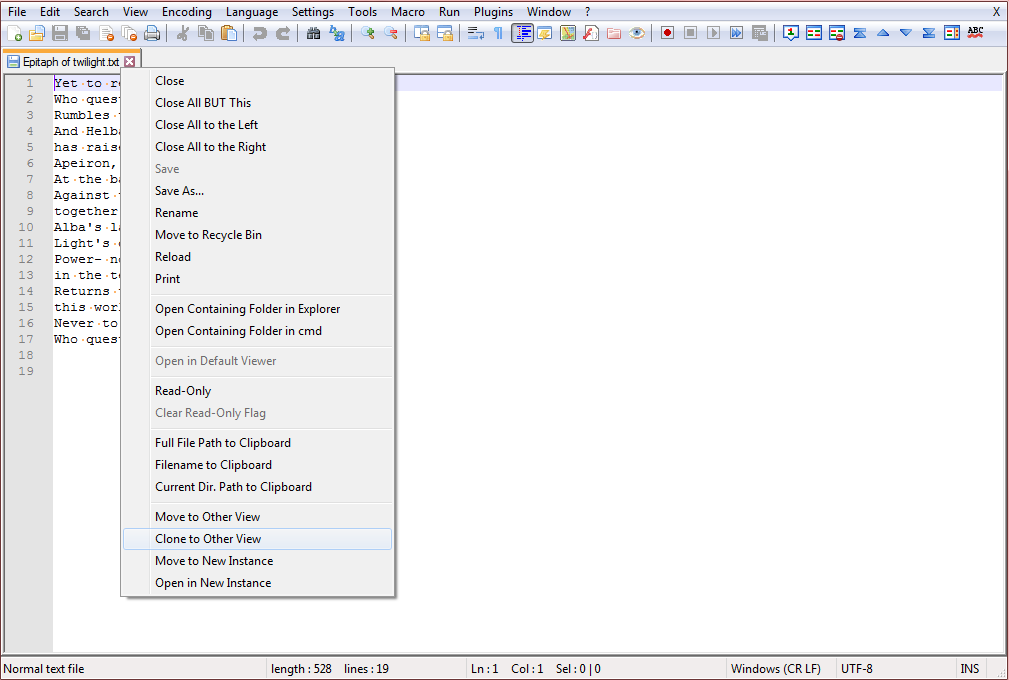The width and height of the screenshot is (1009, 680).
Task: Choose Full File Path to Clipboard
Action: pos(222,442)
